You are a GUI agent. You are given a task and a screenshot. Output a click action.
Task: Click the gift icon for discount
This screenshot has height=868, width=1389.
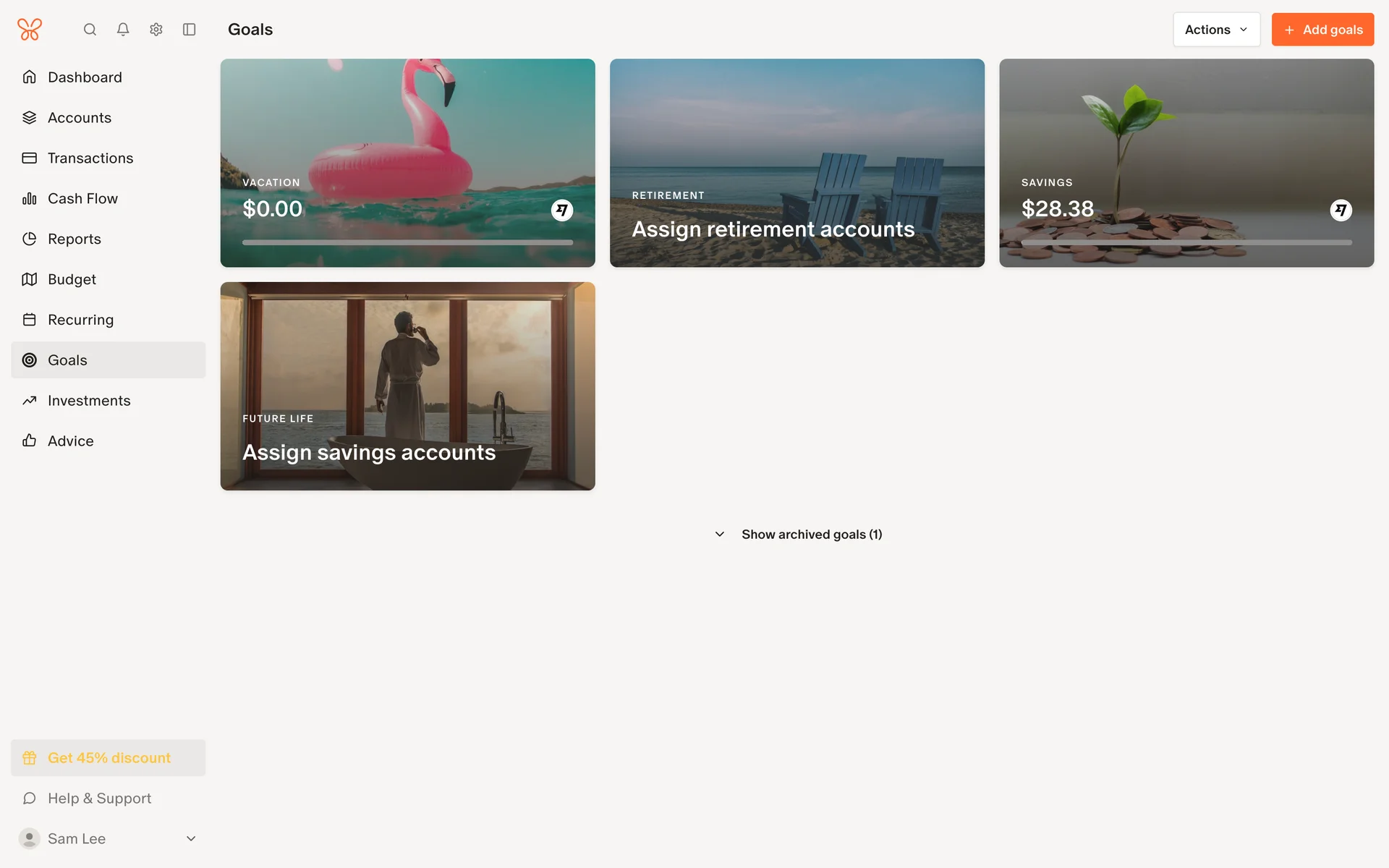30,758
